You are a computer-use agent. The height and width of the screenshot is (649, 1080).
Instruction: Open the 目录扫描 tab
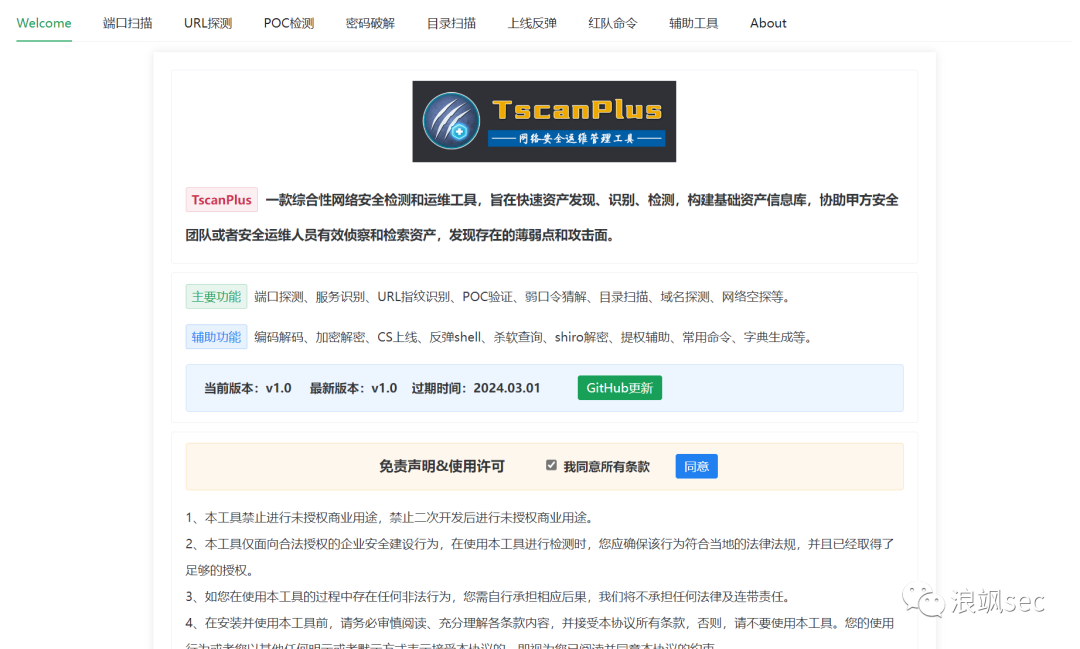coord(451,23)
